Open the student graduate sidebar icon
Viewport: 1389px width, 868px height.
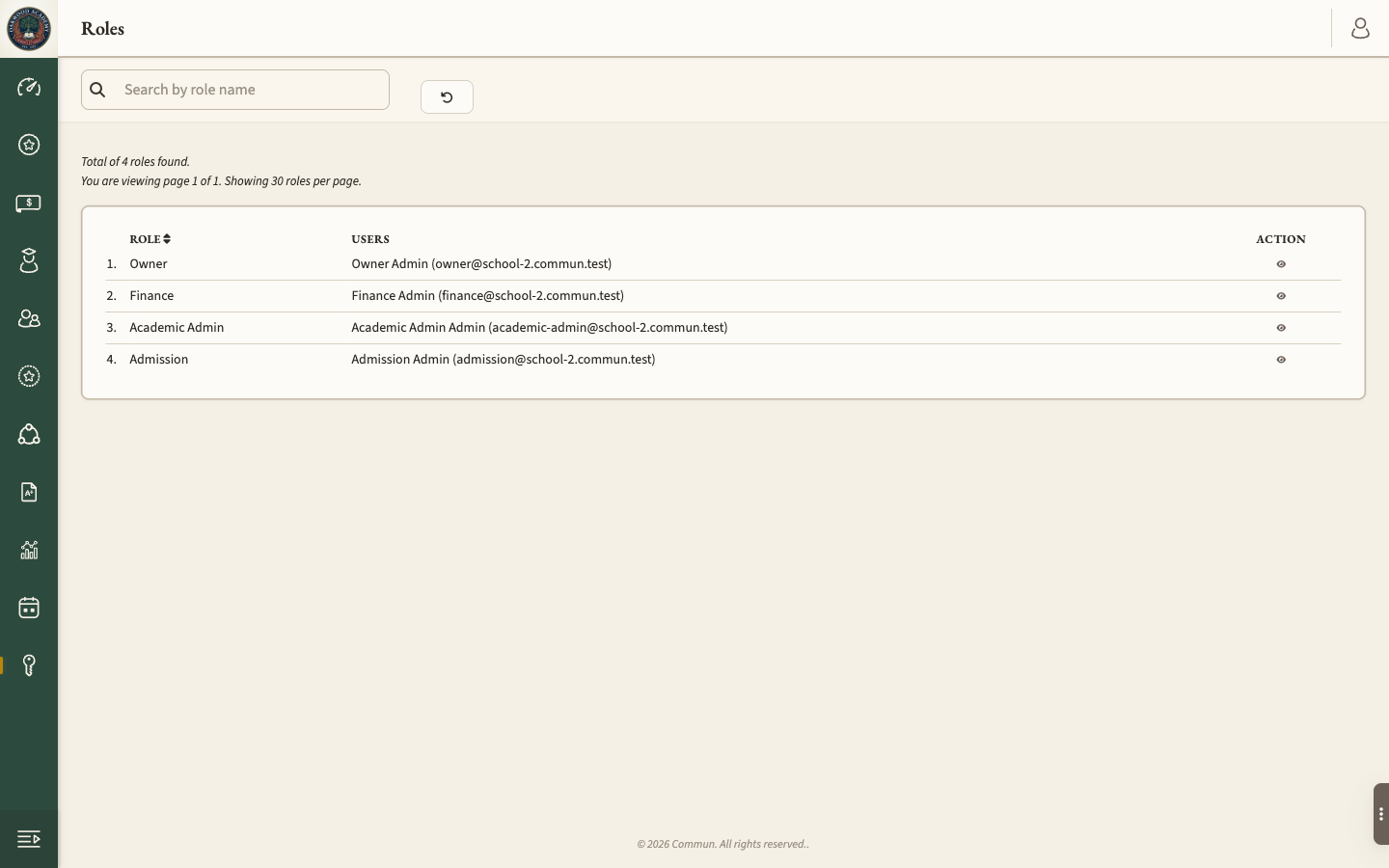click(x=29, y=260)
